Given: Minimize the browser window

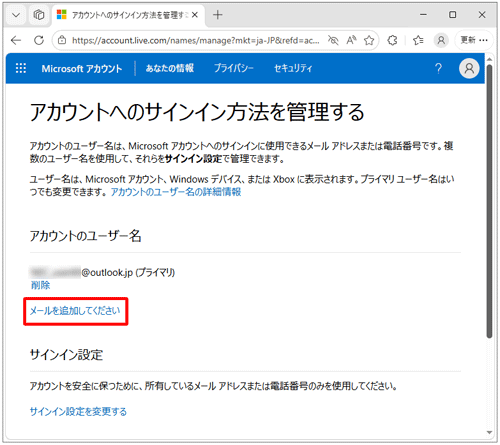Looking at the screenshot, I should coord(423,15).
